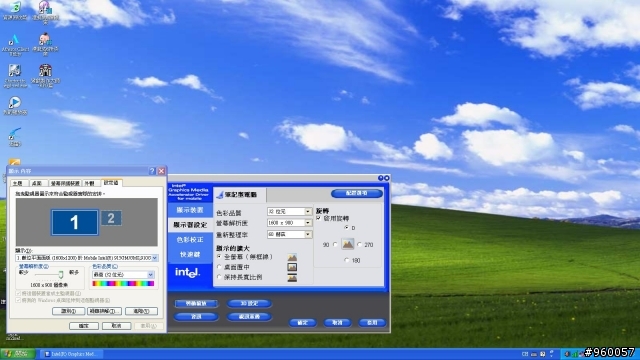Open the 螢幕解析度 1600 x 900 dropdown

tap(289, 223)
